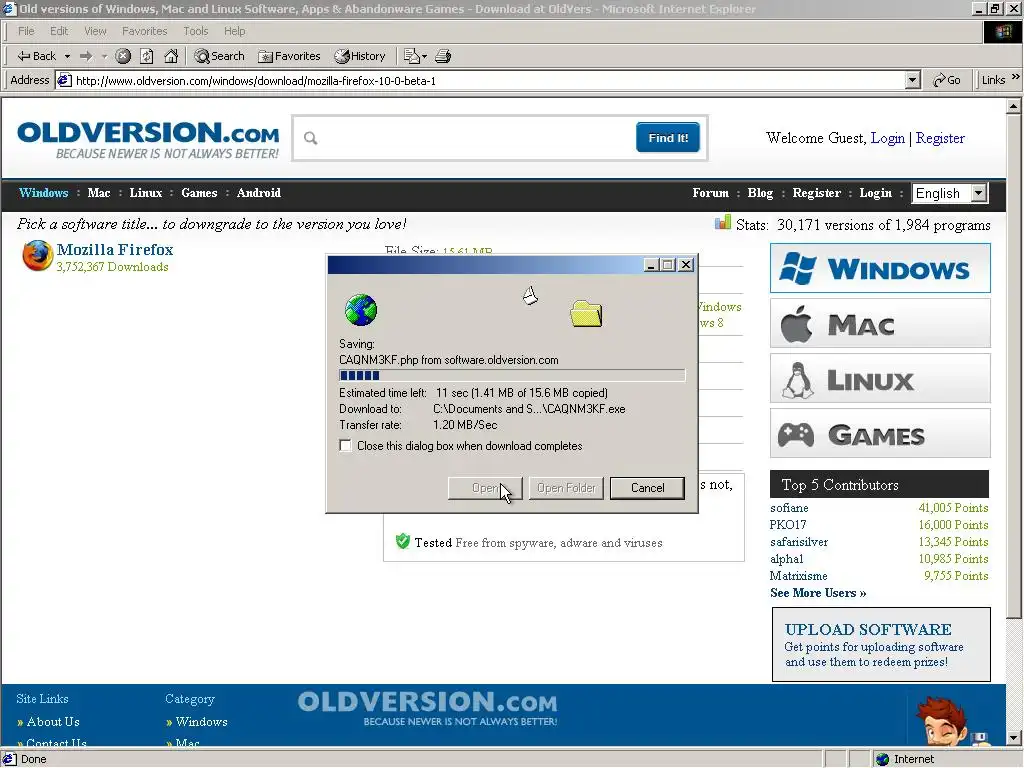The height and width of the screenshot is (768, 1024).
Task: Click the Firefox logo icon
Action: click(x=37, y=255)
